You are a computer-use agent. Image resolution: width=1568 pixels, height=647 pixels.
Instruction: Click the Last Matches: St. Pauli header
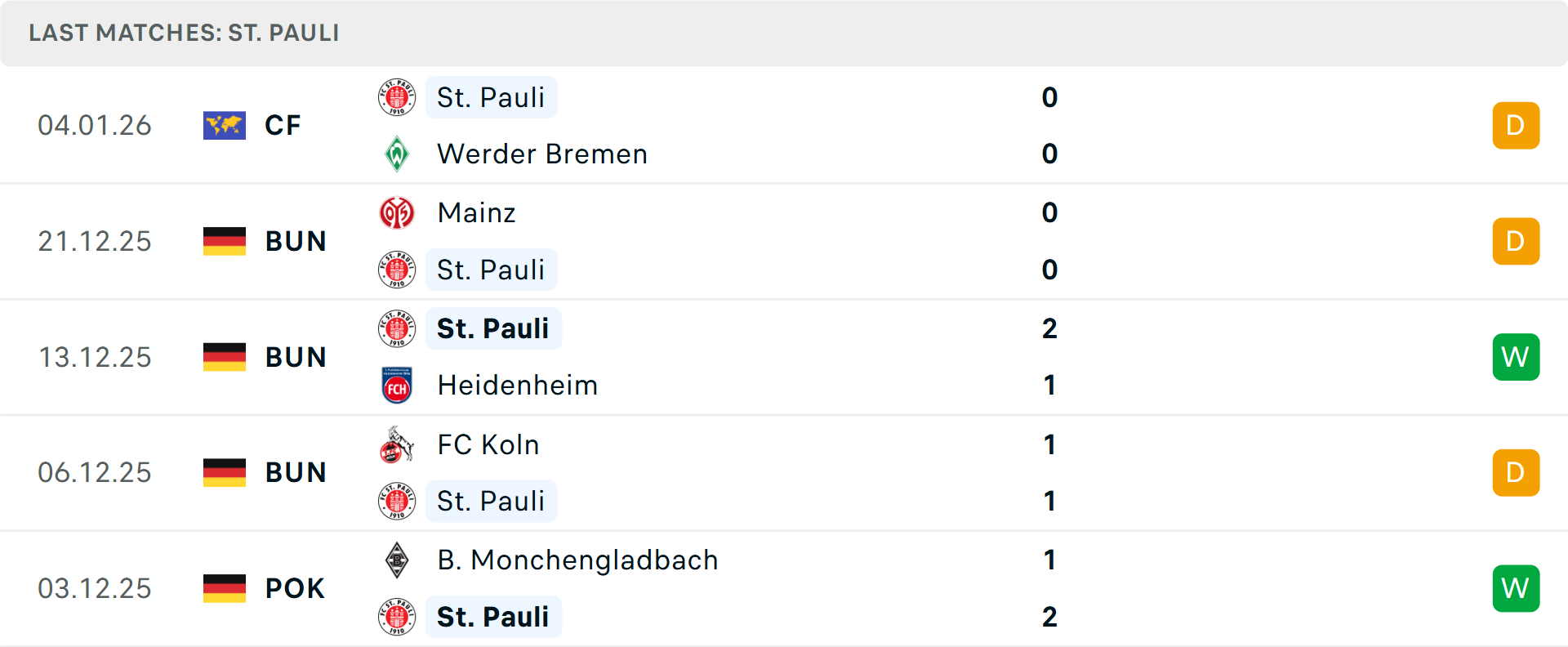[184, 33]
